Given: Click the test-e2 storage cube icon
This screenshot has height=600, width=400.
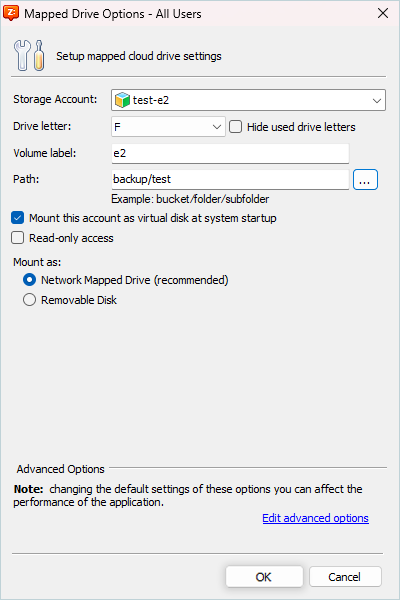Looking at the screenshot, I should coord(122,100).
